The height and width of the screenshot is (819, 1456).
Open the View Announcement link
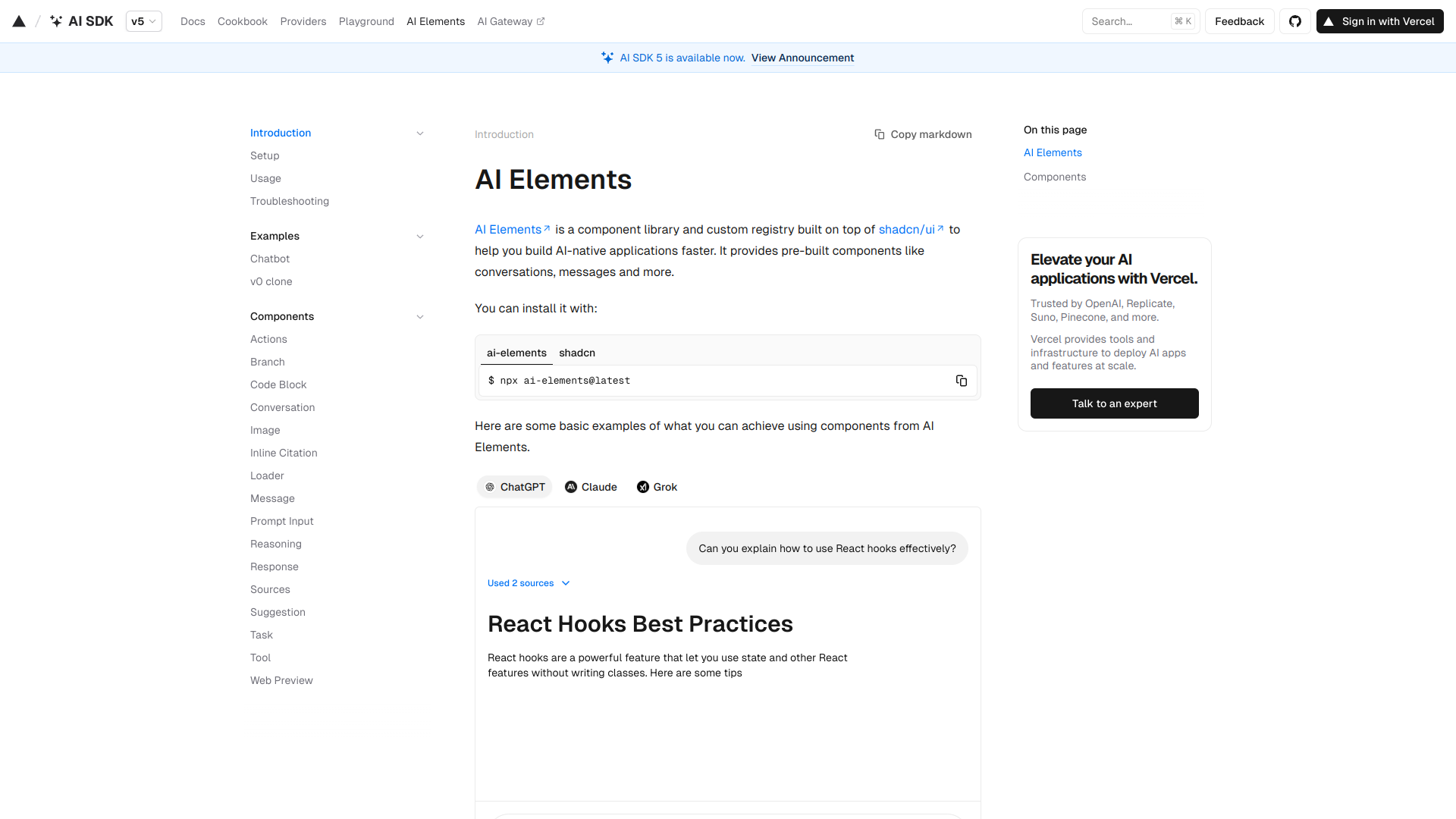[x=802, y=58]
